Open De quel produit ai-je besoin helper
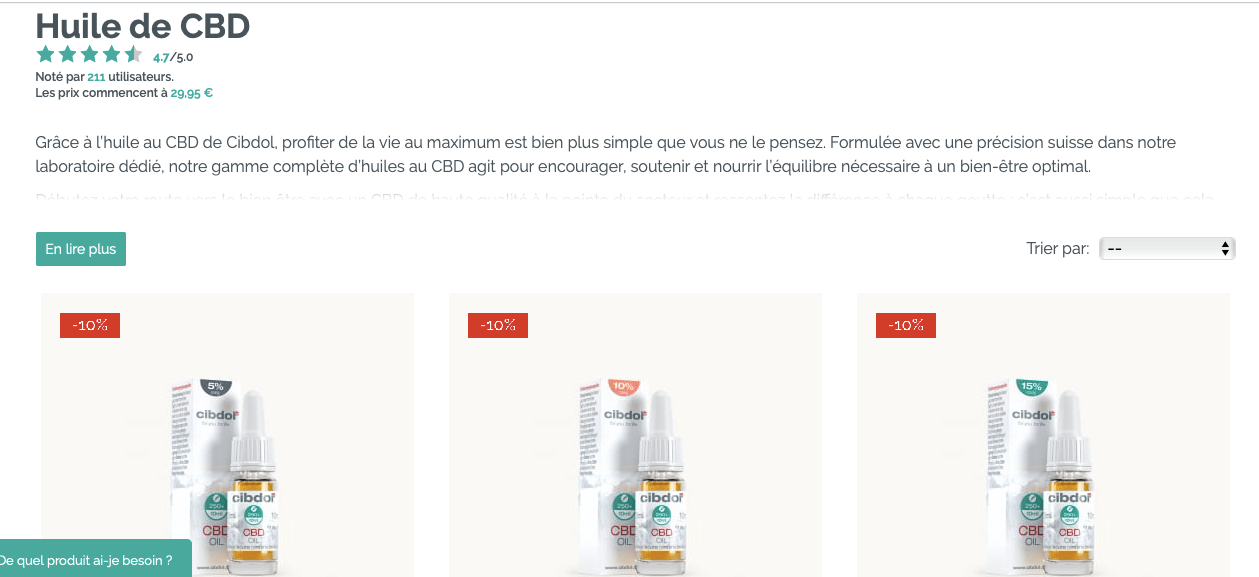This screenshot has height=577, width=1259. click(x=94, y=560)
